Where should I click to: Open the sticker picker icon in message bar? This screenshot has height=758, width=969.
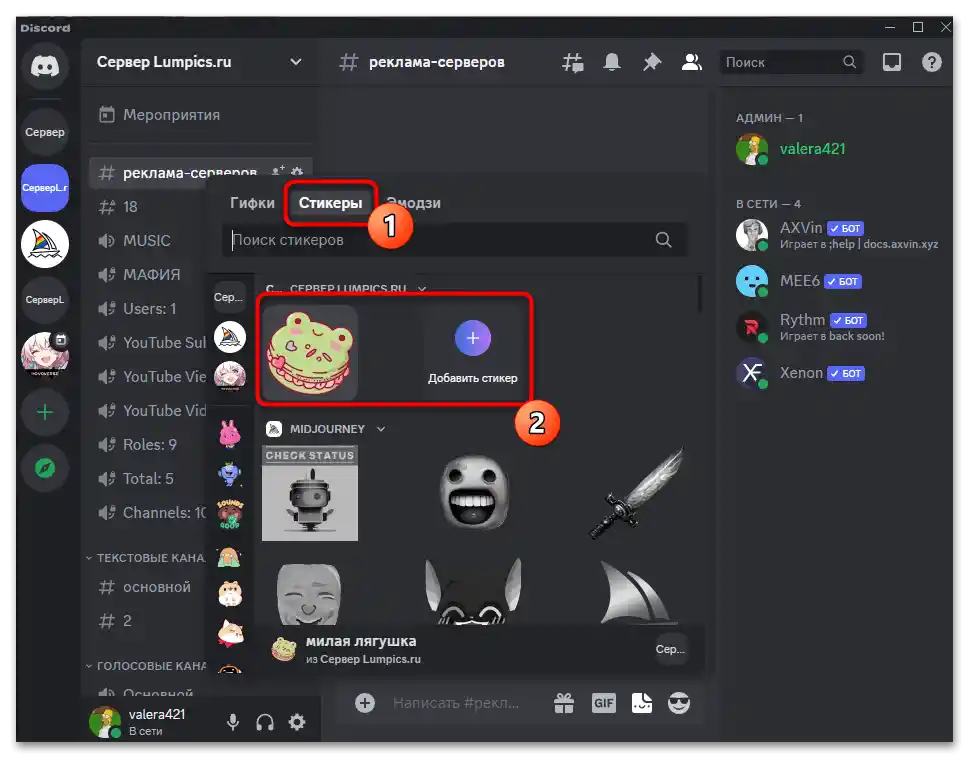(x=641, y=703)
